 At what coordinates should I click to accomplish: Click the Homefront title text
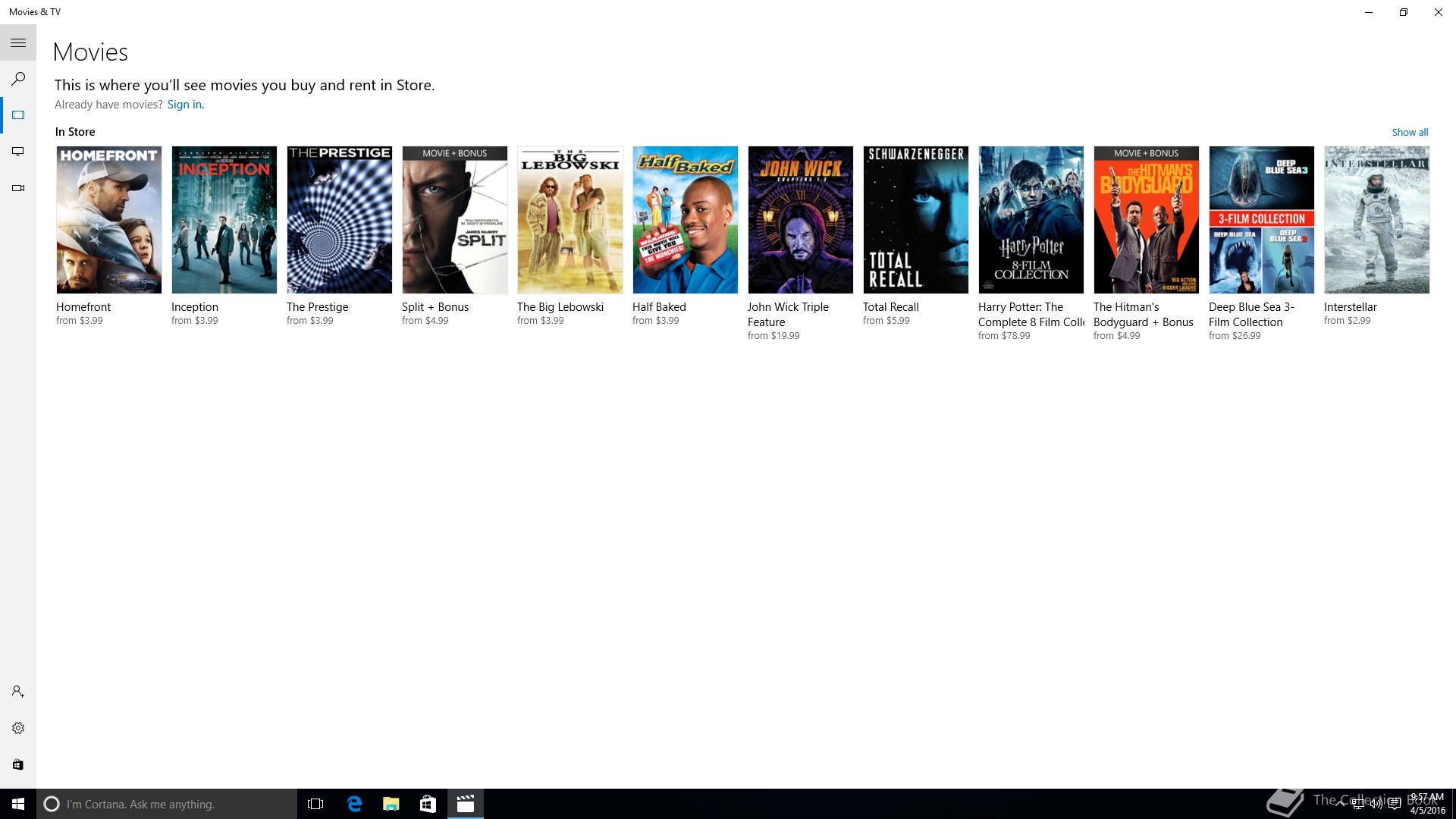[83, 307]
